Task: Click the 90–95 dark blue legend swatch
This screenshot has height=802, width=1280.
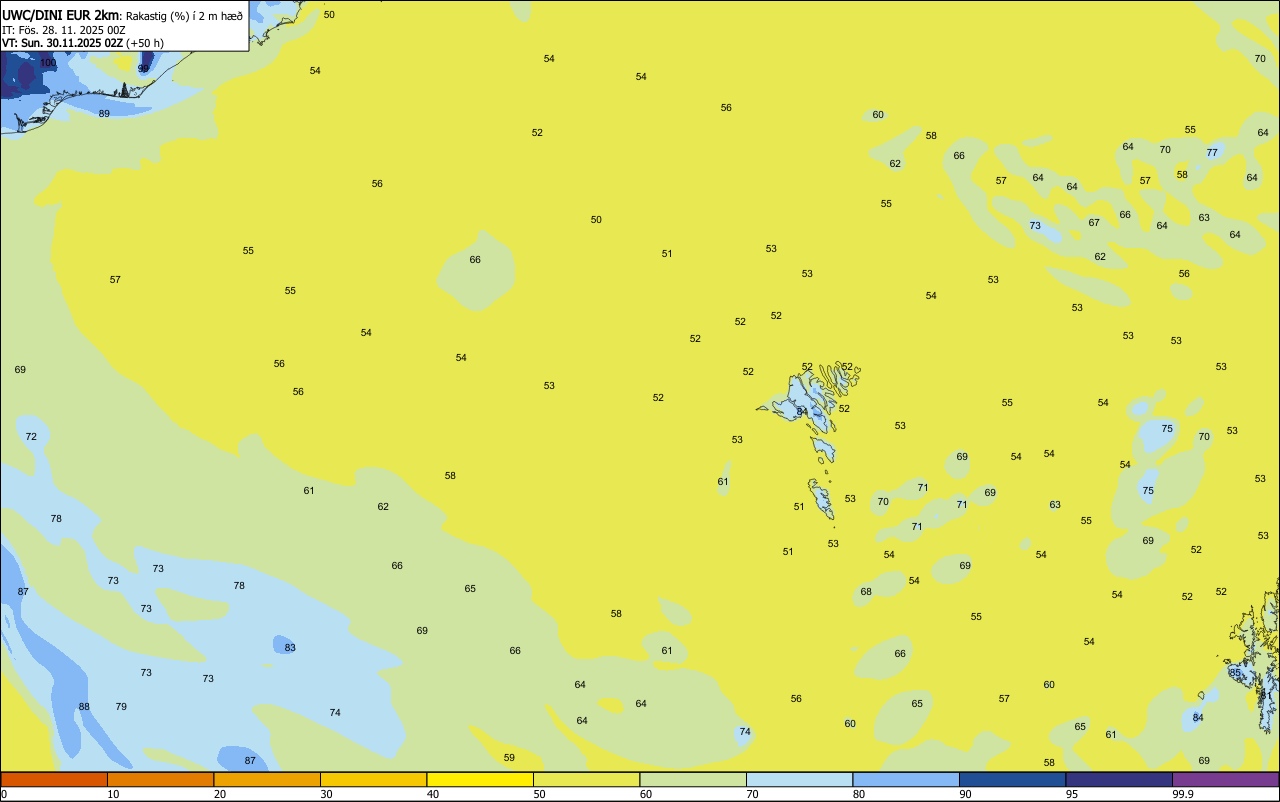Action: pyautogui.click(x=1012, y=779)
